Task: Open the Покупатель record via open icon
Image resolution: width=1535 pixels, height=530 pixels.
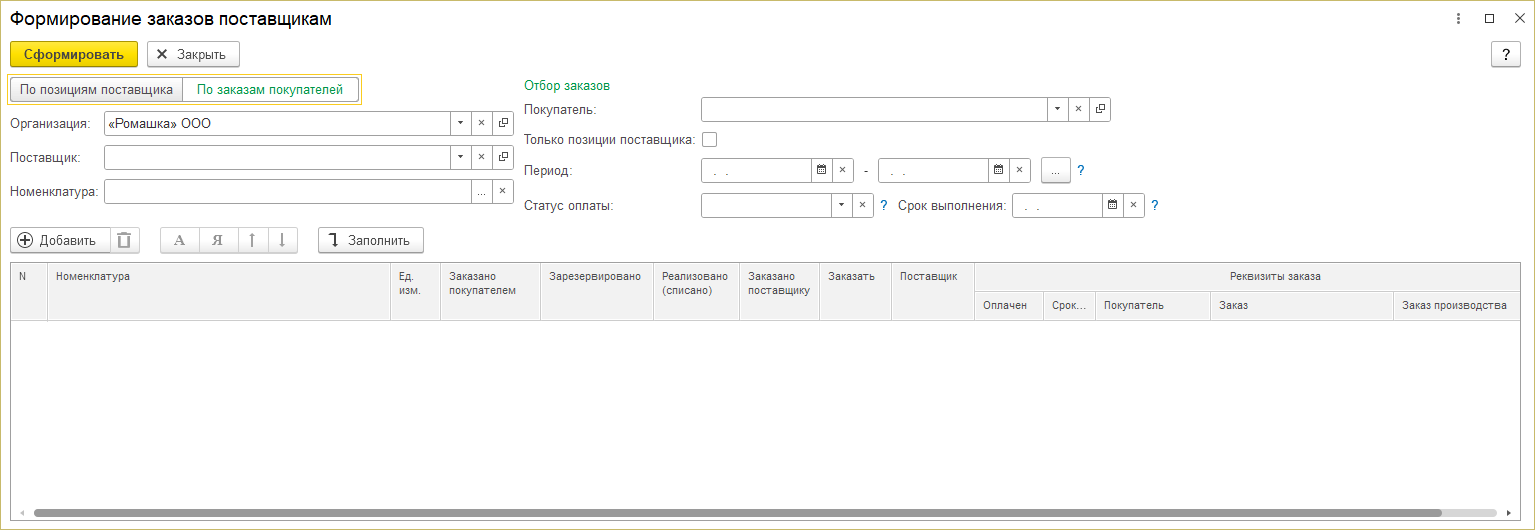Action: pyautogui.click(x=1100, y=109)
